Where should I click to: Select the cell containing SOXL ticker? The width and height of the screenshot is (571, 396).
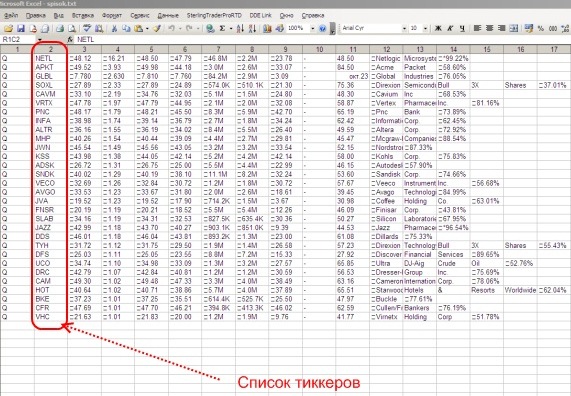pos(51,85)
